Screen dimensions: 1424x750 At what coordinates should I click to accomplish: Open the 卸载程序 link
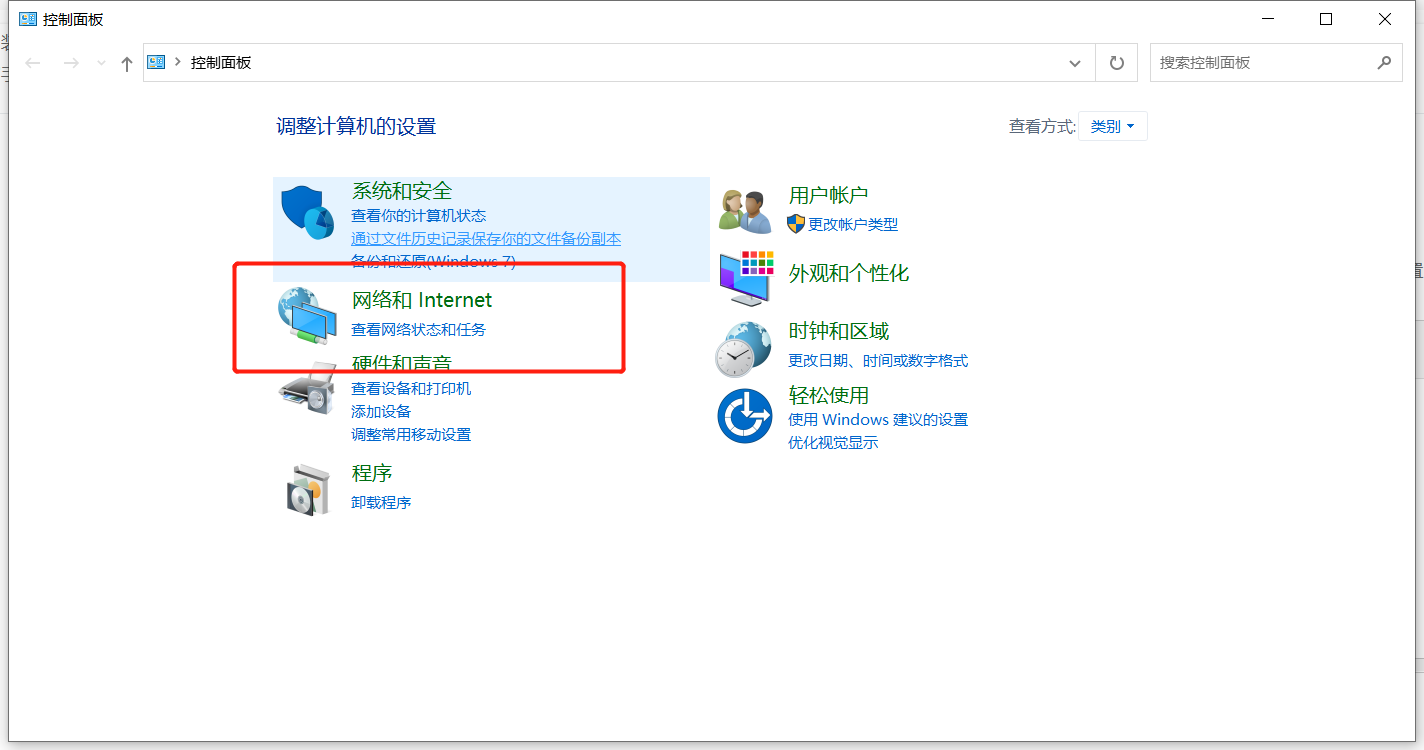381,502
